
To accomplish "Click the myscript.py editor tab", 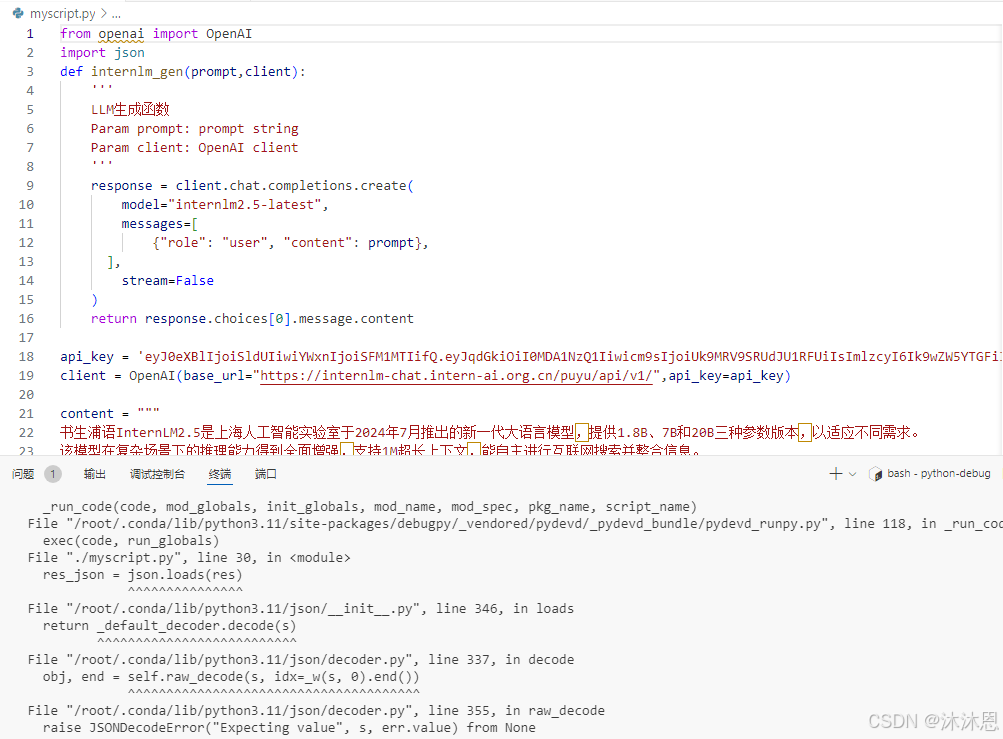I will coord(60,13).
